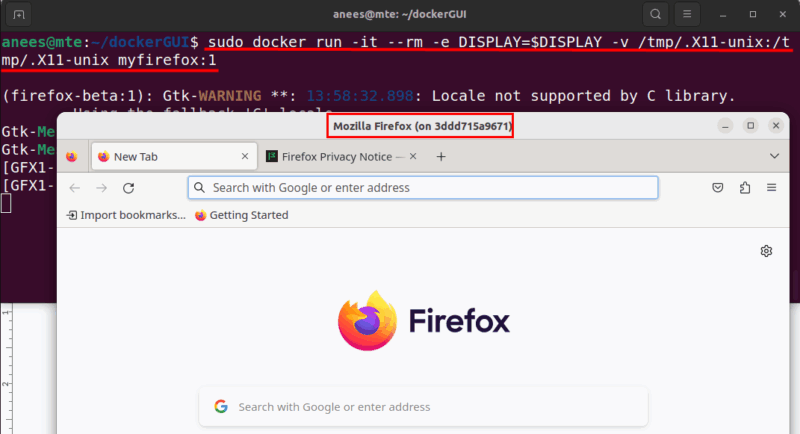Close the New Tab tab

(245, 157)
